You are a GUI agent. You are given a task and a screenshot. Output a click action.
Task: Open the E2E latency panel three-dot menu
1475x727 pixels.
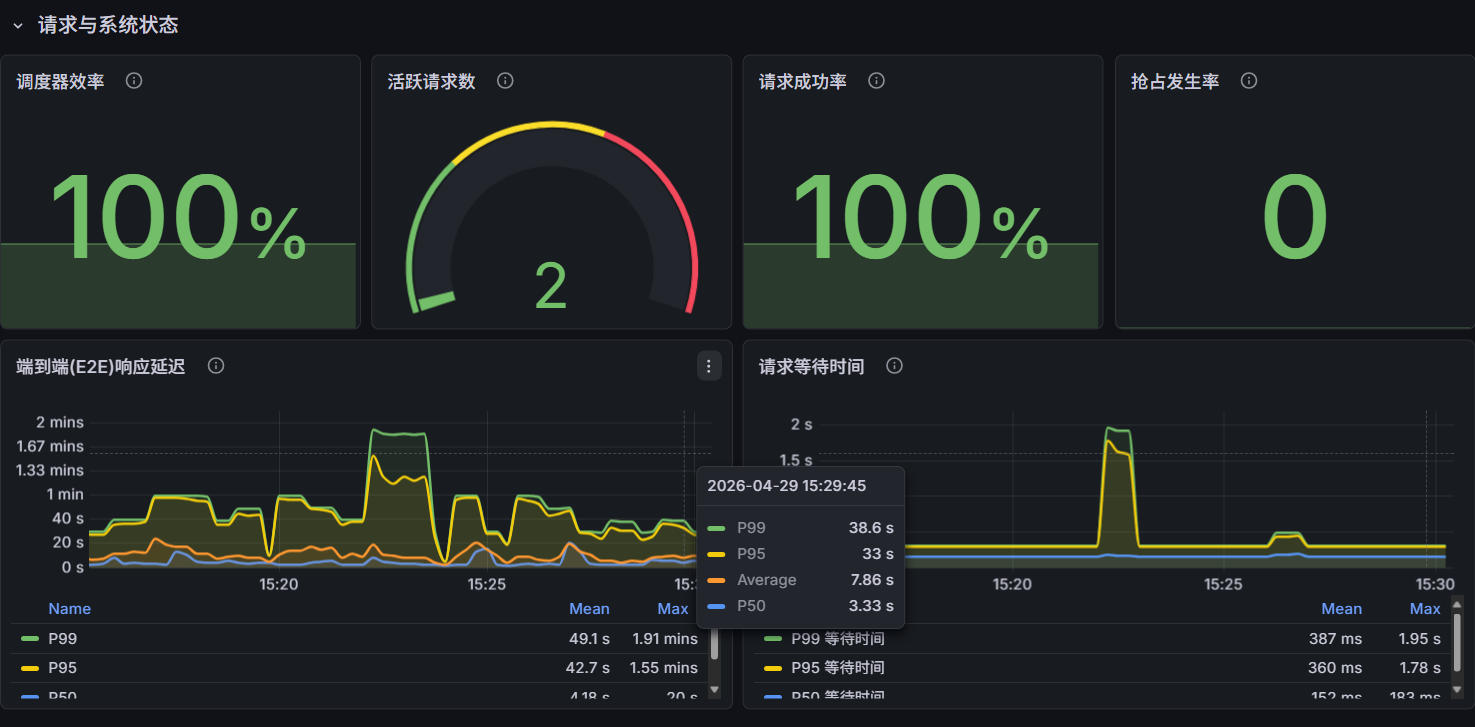coord(709,366)
